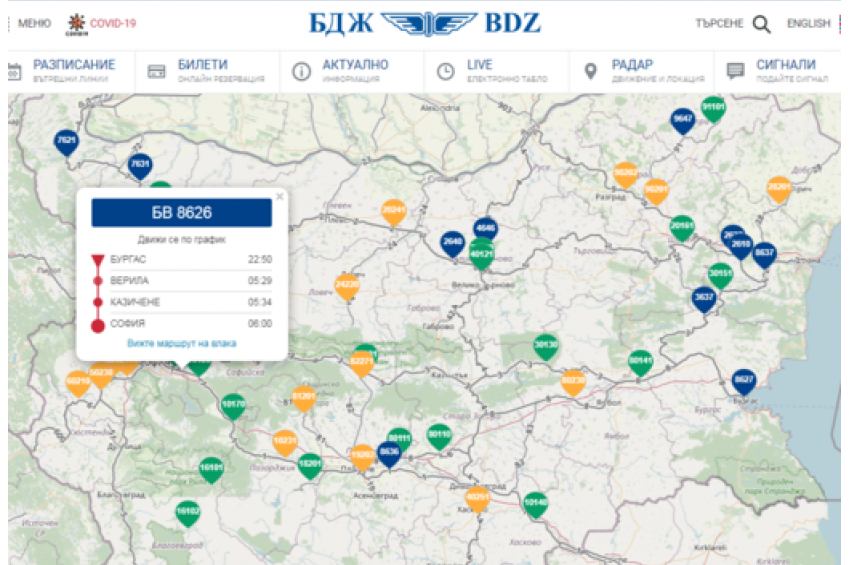Close the БВ 8626 train popup

[x=279, y=197]
